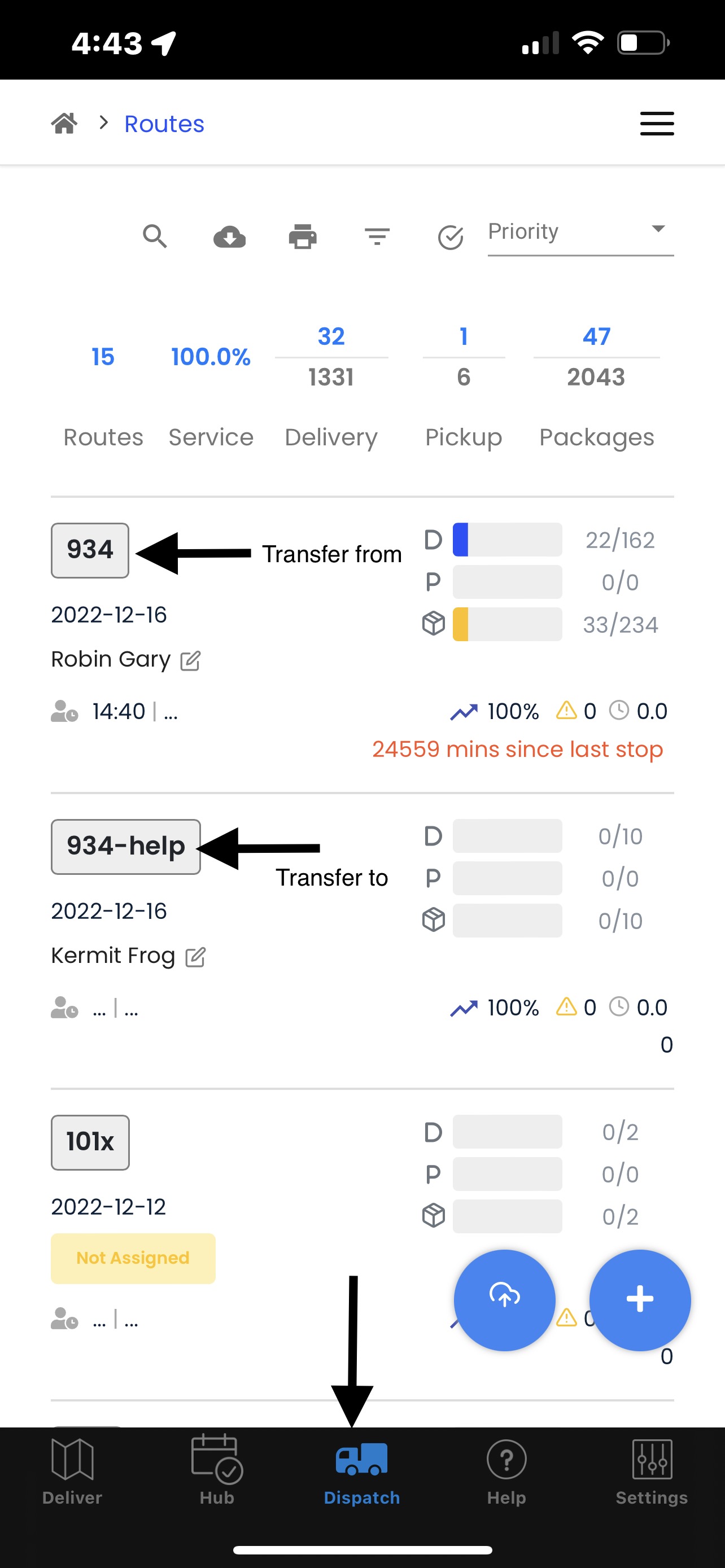Click the Not Assigned driver label
Viewport: 725px width, 1568px height.
click(x=133, y=1258)
